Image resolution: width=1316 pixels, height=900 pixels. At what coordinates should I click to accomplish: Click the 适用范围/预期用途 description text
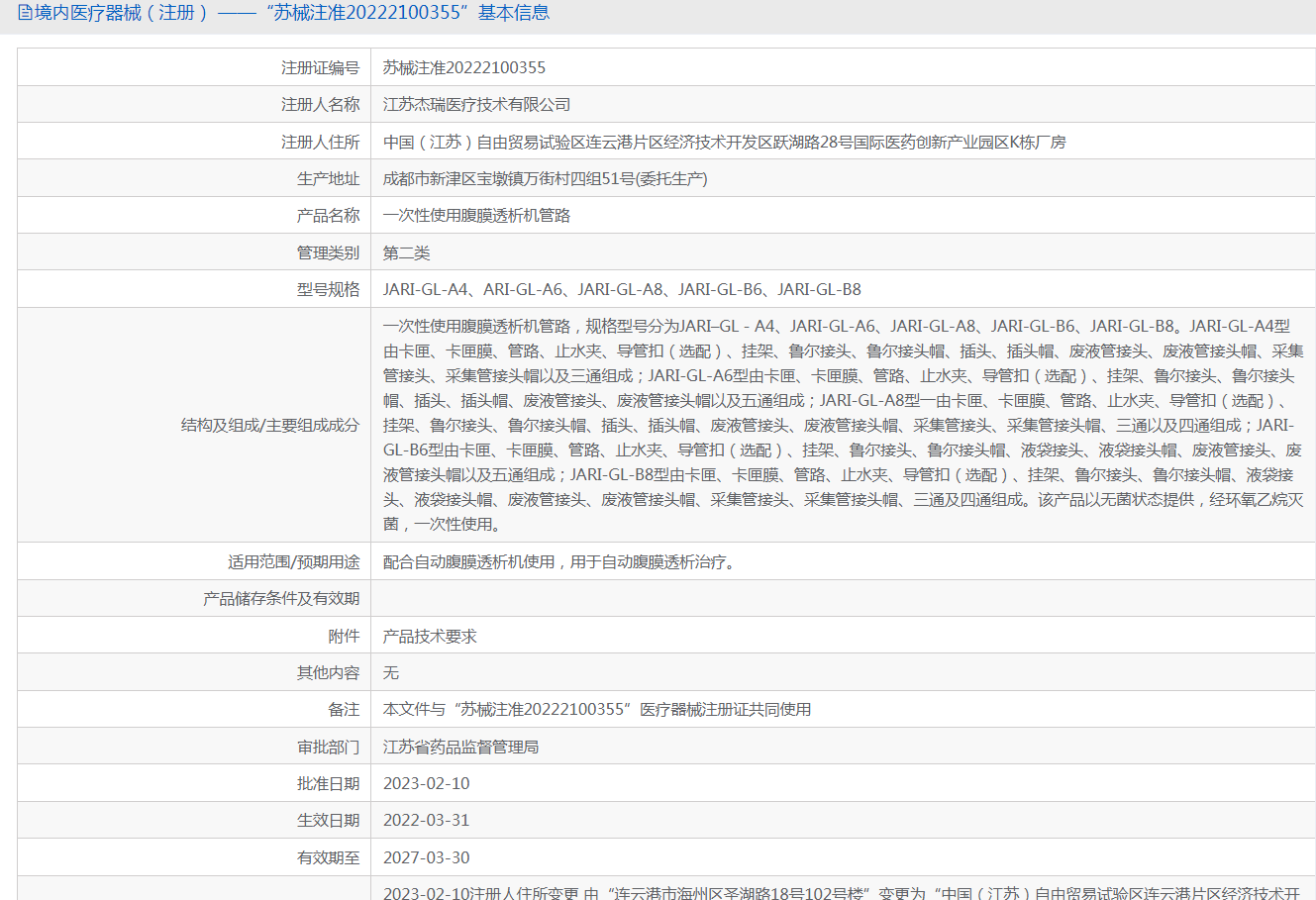559,561
